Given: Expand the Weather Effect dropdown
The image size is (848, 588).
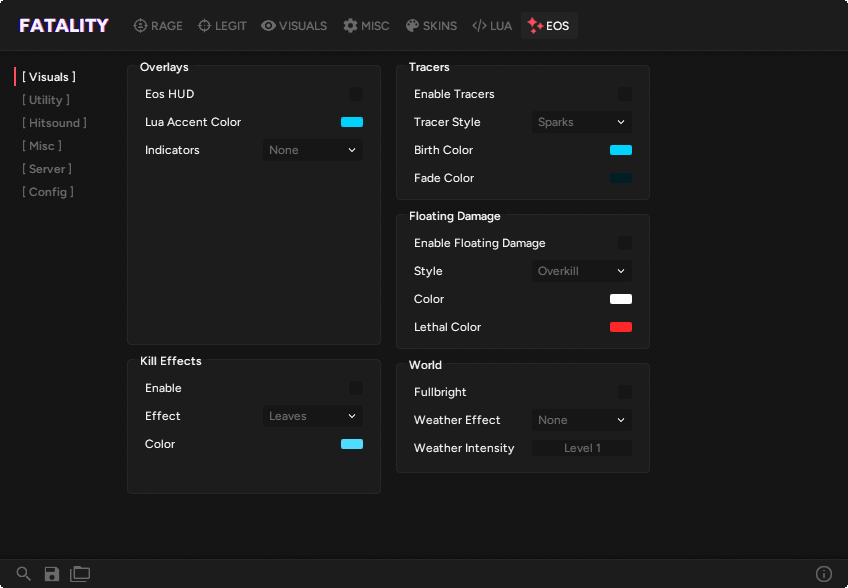Looking at the screenshot, I should pyautogui.click(x=581, y=420).
